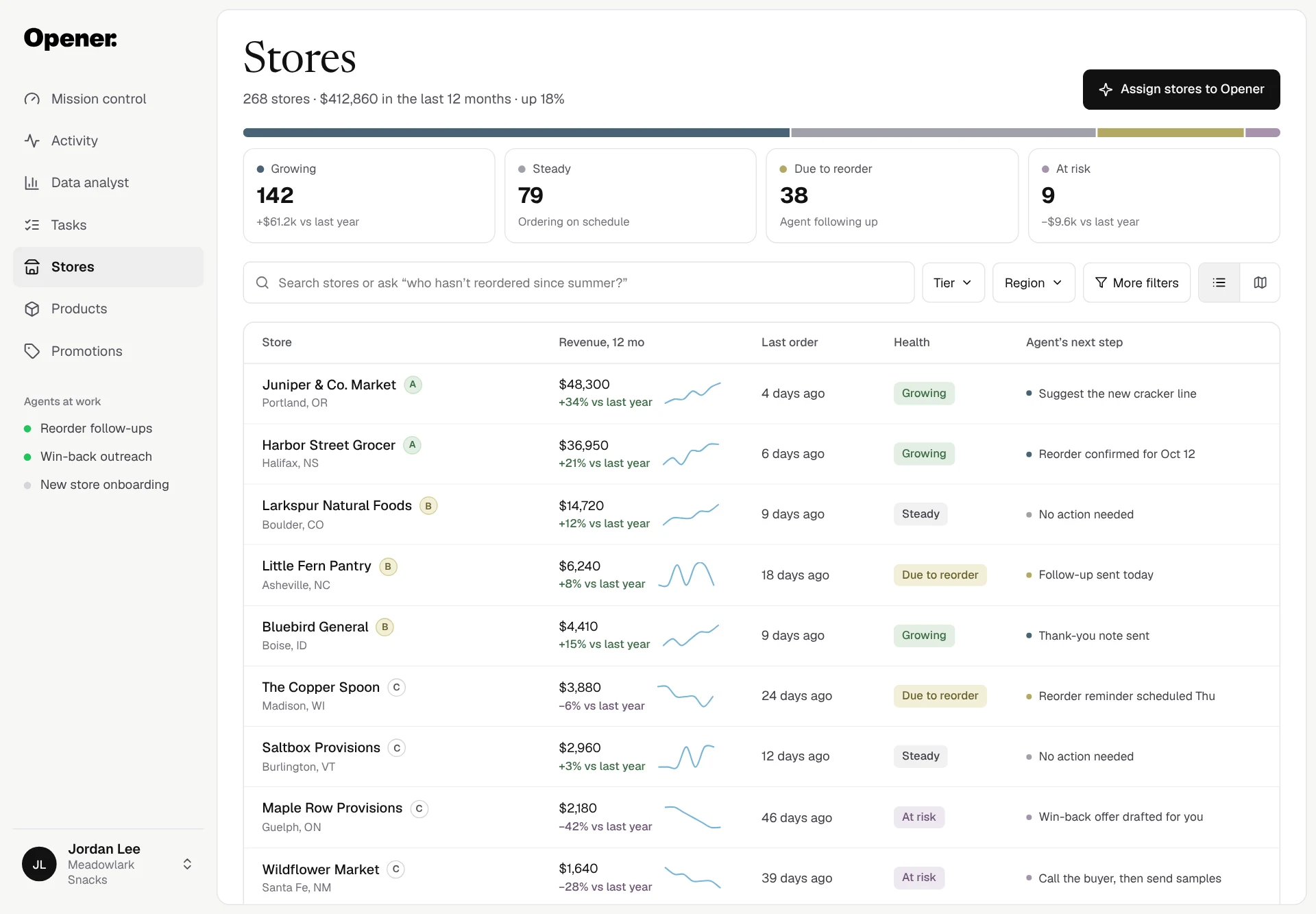Click the Promotions tag icon

[x=32, y=351]
